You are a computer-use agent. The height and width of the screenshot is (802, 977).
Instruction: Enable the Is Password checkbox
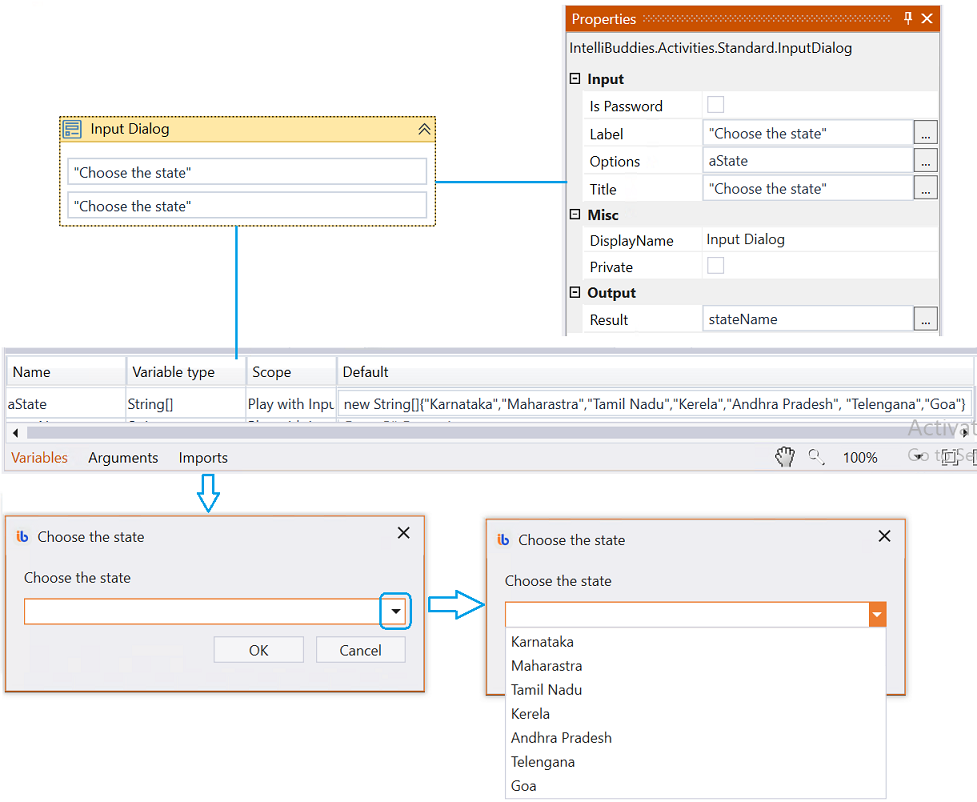[x=715, y=104]
